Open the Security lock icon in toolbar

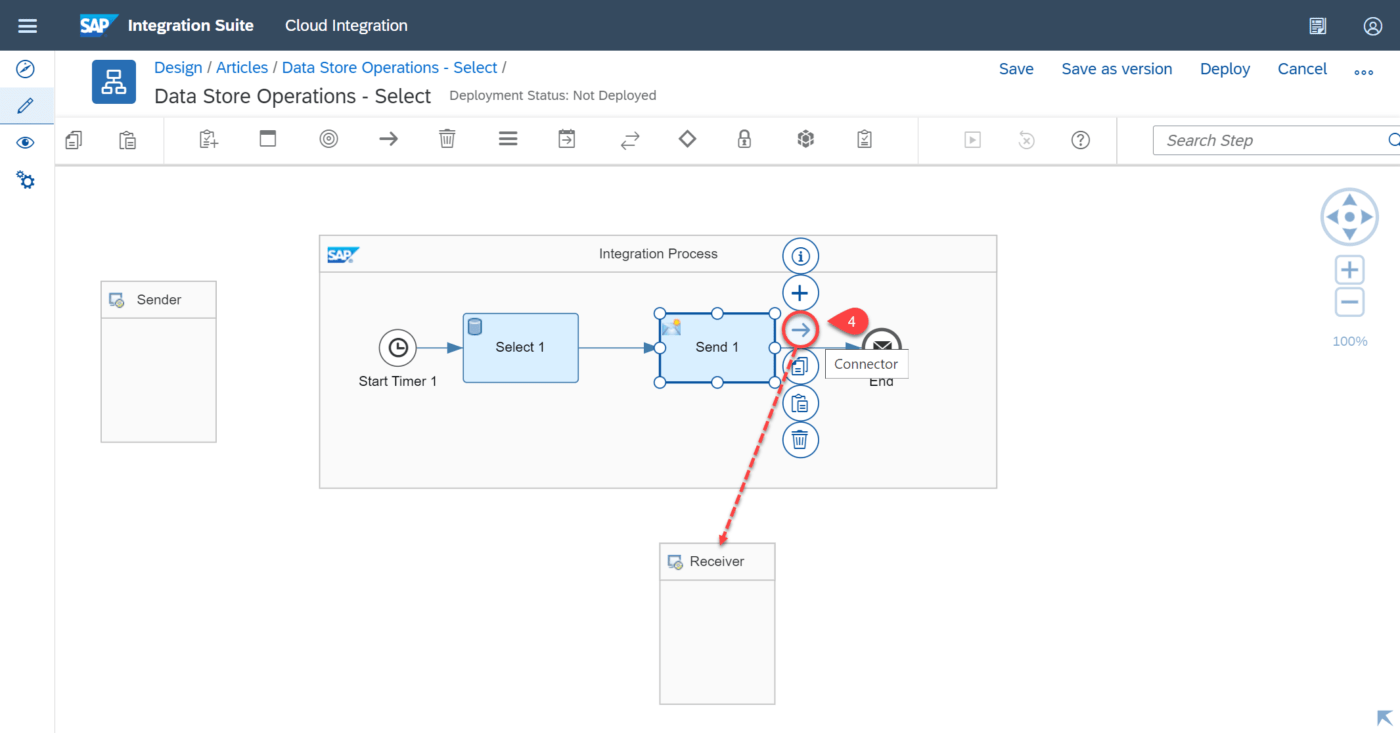click(744, 139)
